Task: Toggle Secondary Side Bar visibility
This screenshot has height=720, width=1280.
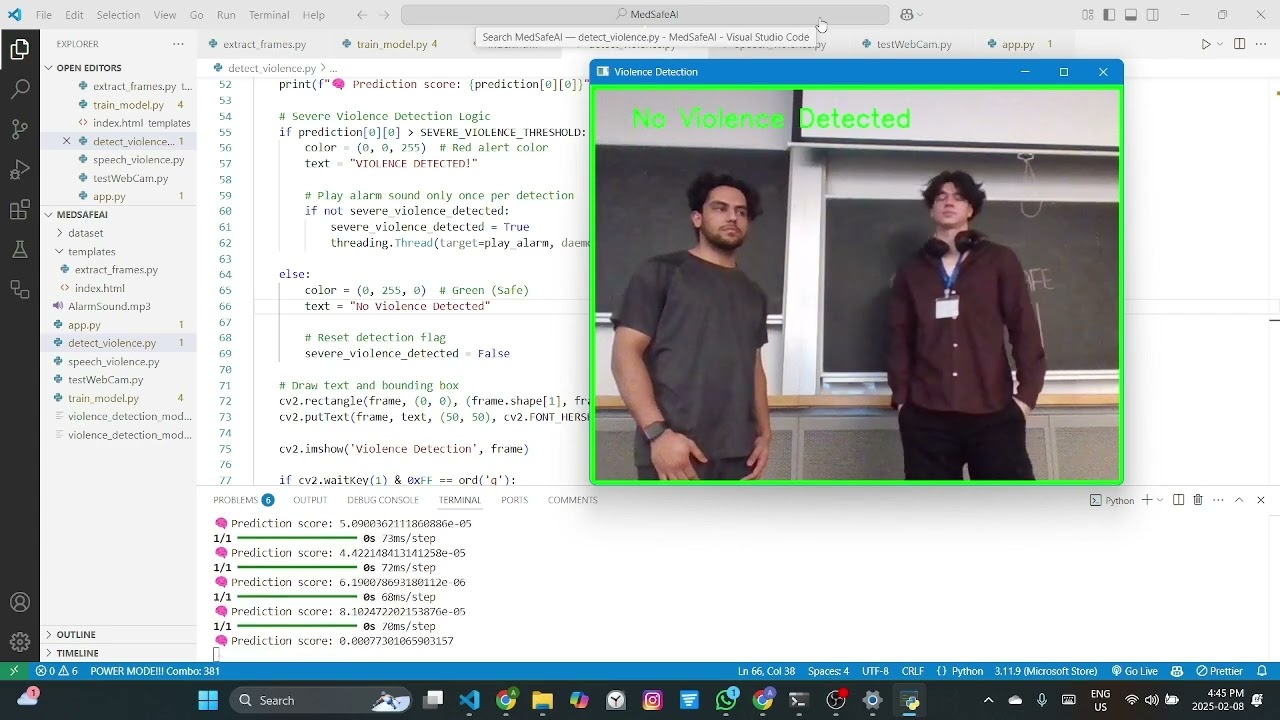Action: (1153, 15)
